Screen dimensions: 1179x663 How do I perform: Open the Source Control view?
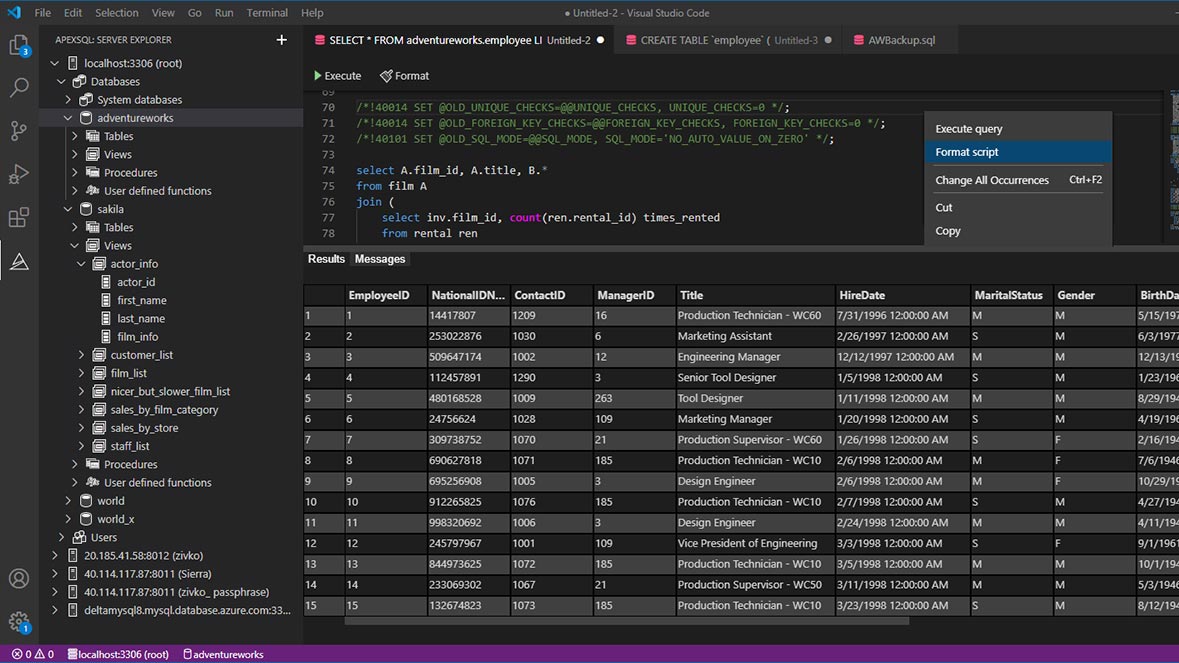pos(21,131)
